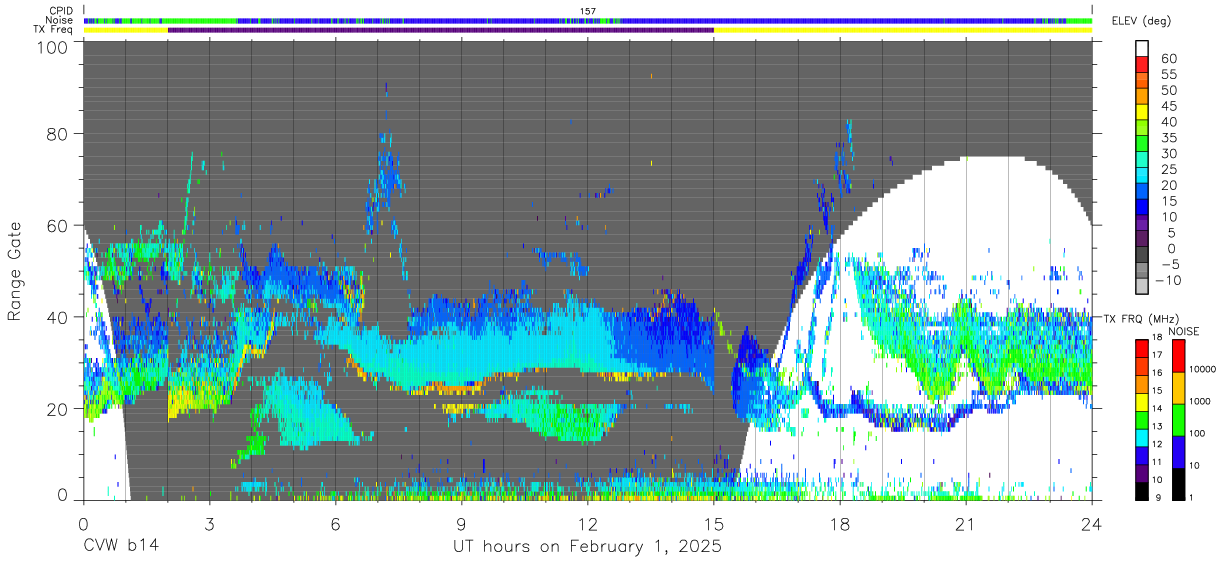
Task: Click the 24 tick on UT hours axis
Action: point(1092,522)
